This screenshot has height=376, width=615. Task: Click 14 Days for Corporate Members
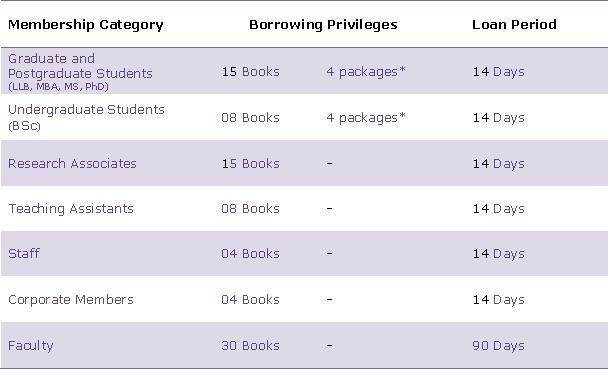tap(498, 300)
